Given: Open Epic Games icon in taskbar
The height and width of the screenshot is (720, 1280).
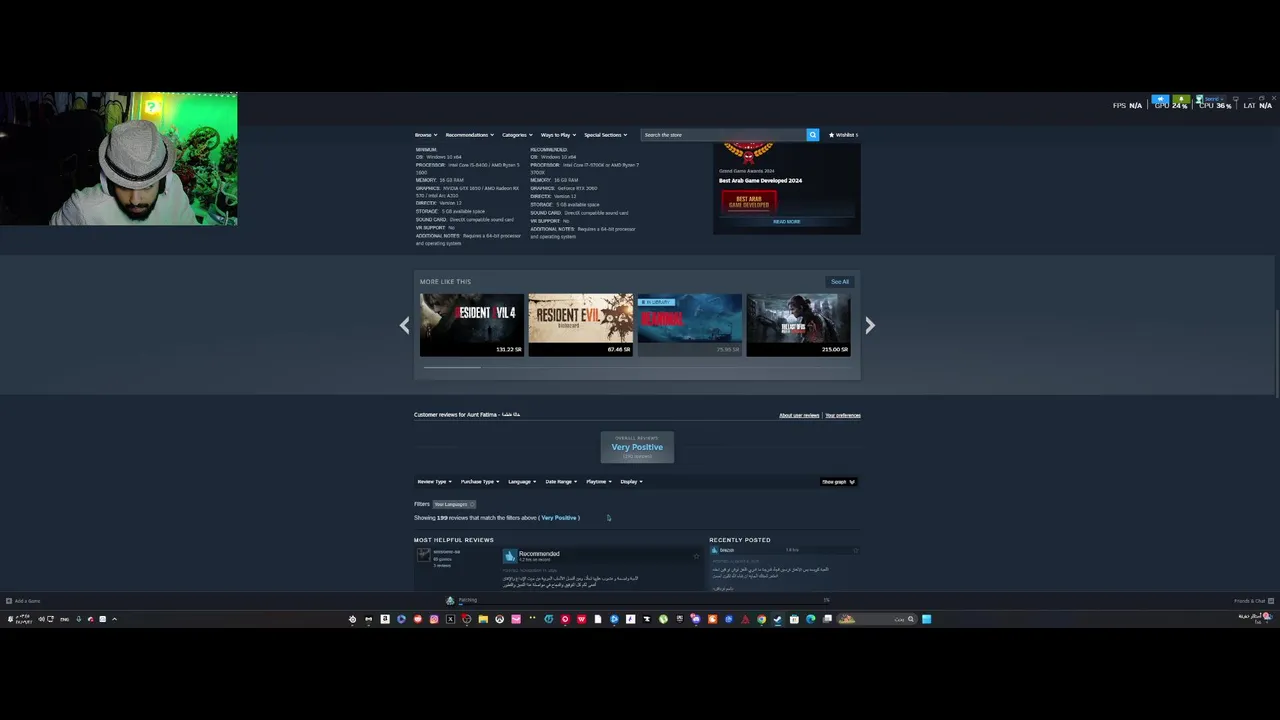Looking at the screenshot, I should pos(679,619).
